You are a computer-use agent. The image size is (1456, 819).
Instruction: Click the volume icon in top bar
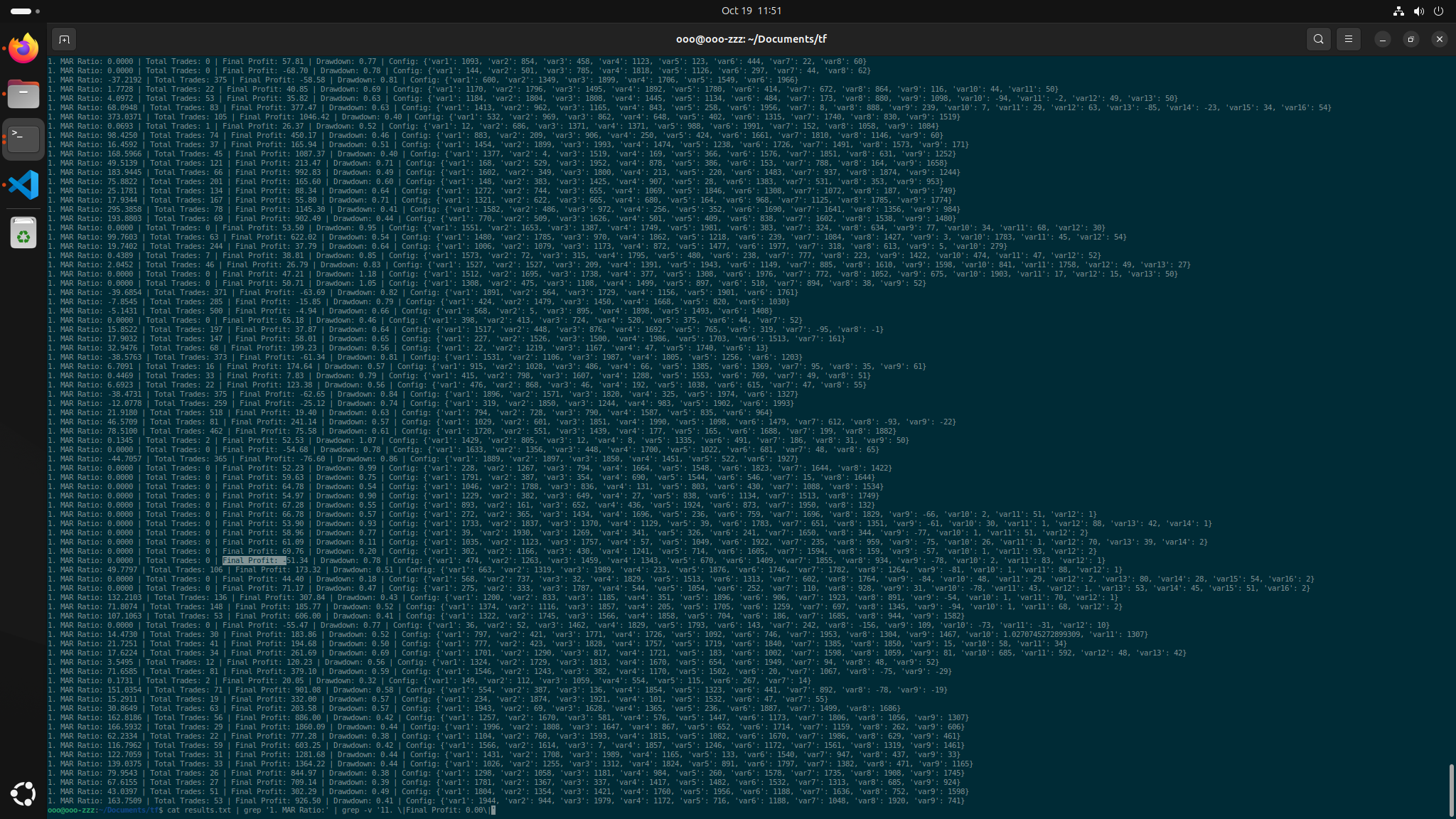pyautogui.click(x=1418, y=11)
